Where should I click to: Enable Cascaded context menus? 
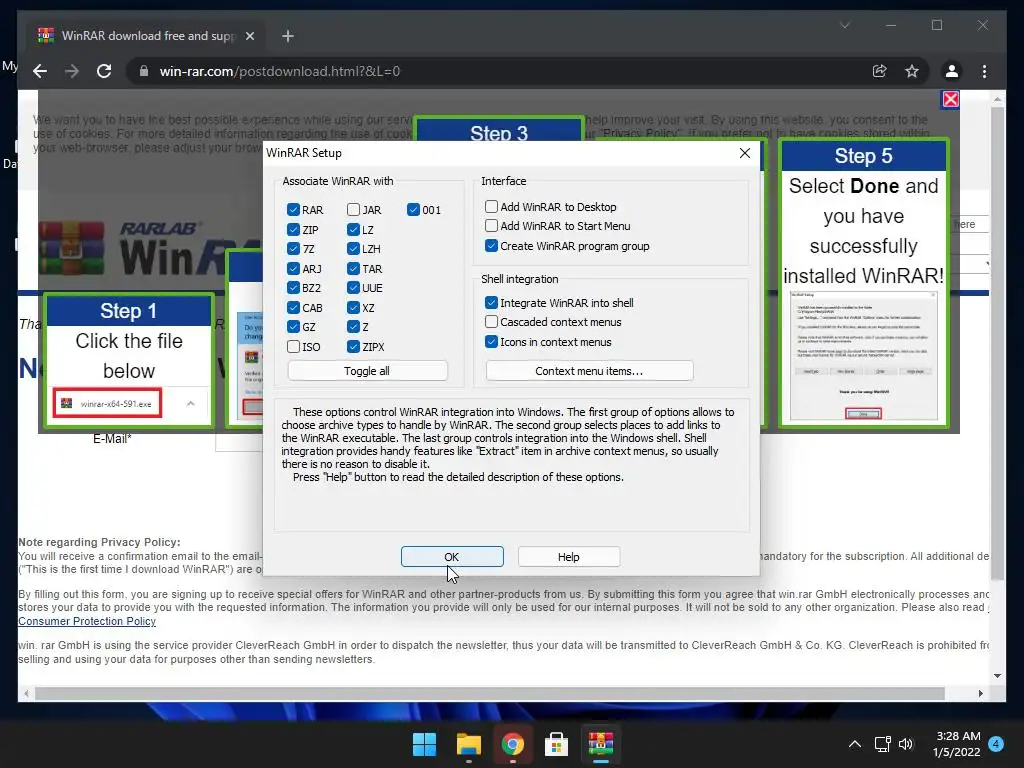491,322
